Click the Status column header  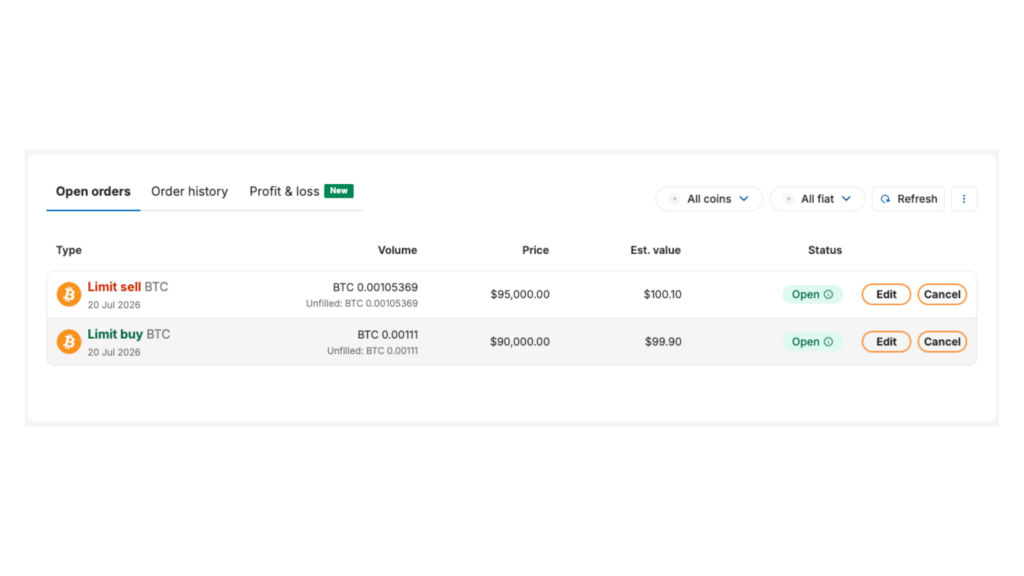coord(825,250)
